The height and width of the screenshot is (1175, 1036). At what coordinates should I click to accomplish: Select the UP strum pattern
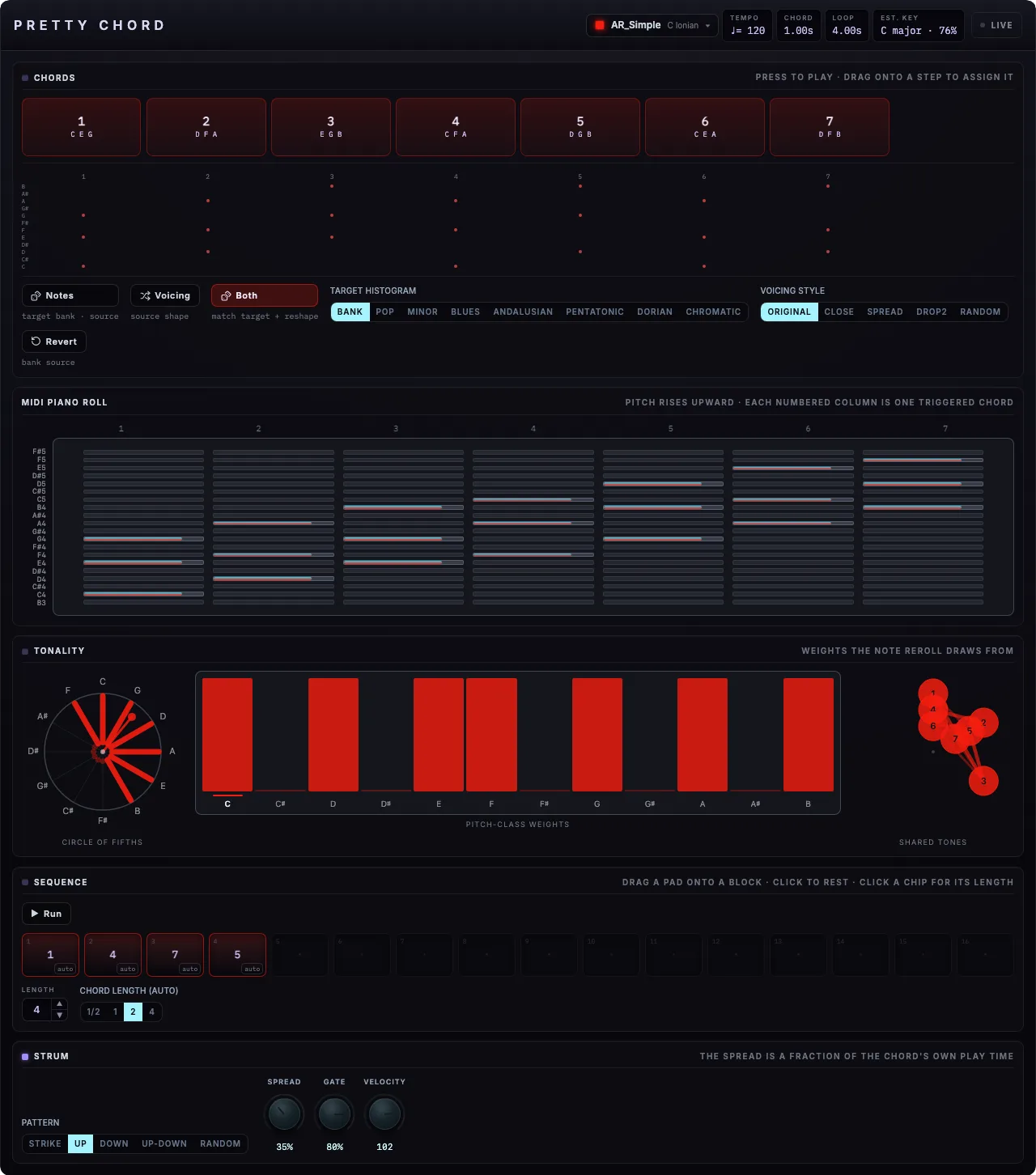[80, 1143]
